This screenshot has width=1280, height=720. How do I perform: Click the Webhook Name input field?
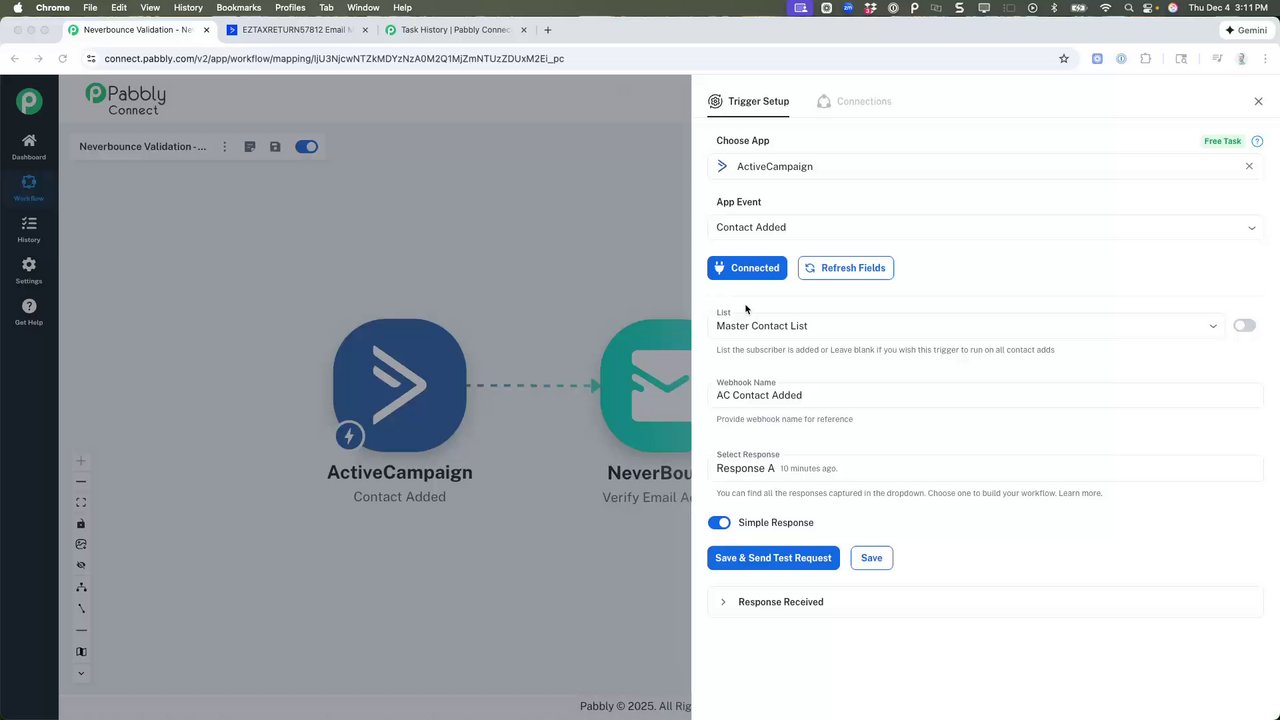click(985, 395)
